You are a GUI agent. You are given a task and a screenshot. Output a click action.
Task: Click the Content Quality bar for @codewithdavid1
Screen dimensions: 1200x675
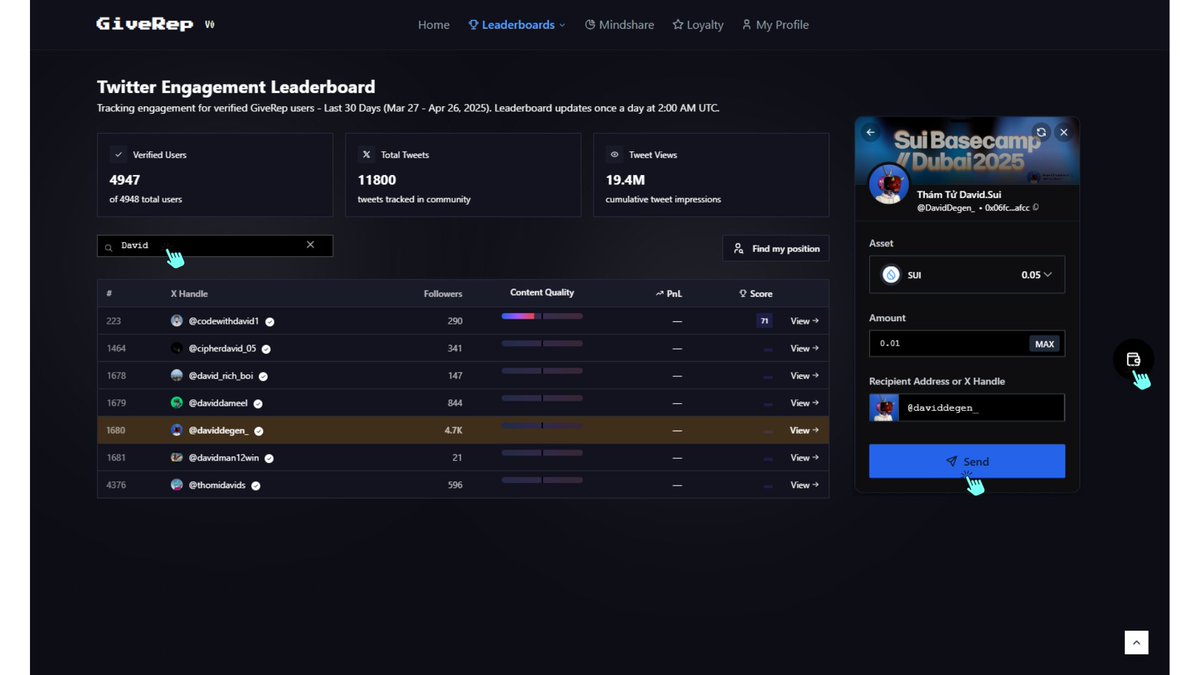542,316
